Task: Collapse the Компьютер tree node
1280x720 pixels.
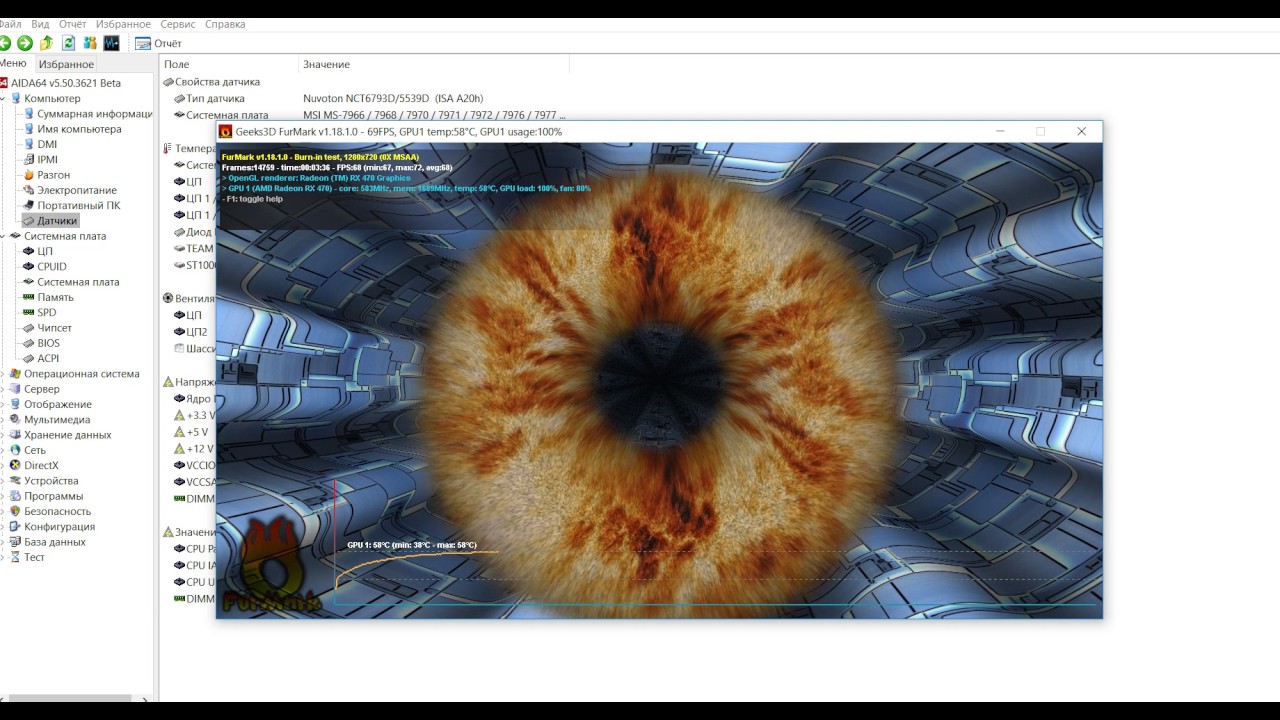Action: coord(3,99)
